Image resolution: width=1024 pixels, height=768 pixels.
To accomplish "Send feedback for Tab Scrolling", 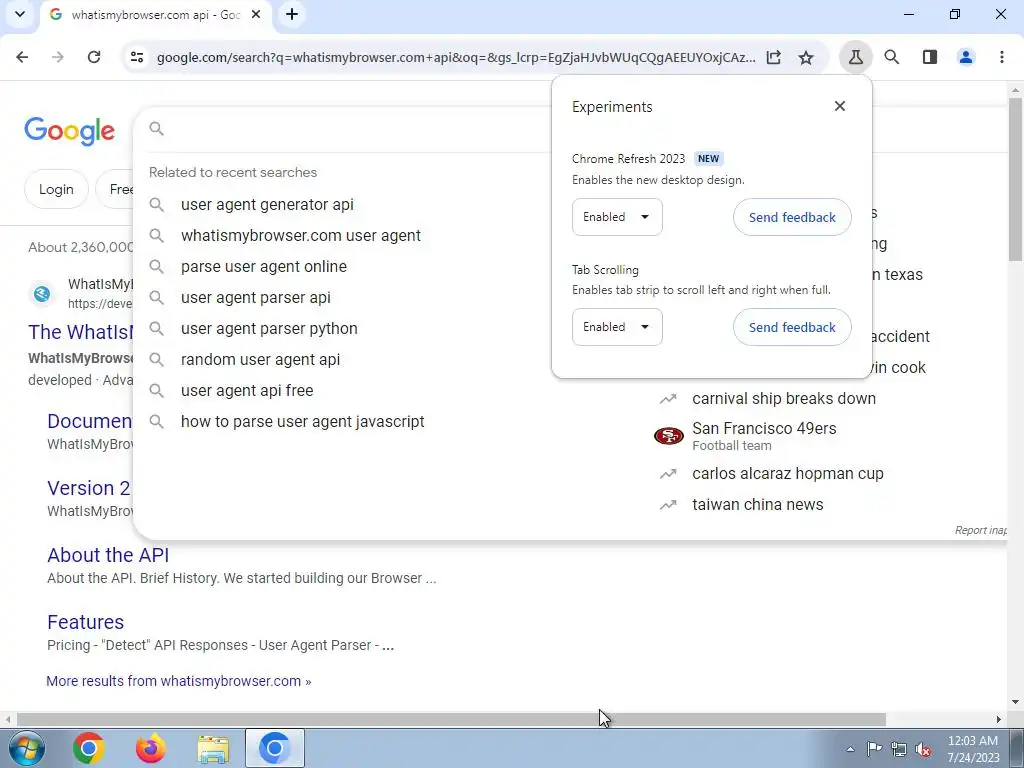I will coord(792,327).
